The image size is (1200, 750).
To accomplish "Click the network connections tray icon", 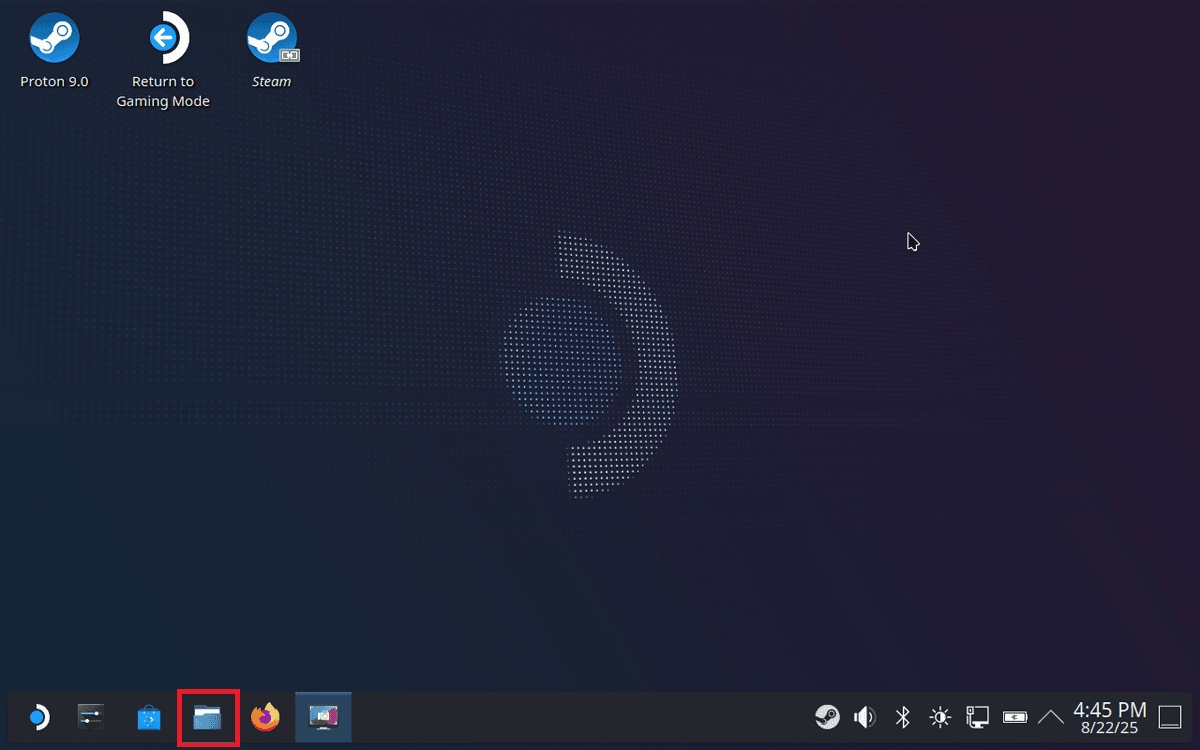I will coord(977,717).
